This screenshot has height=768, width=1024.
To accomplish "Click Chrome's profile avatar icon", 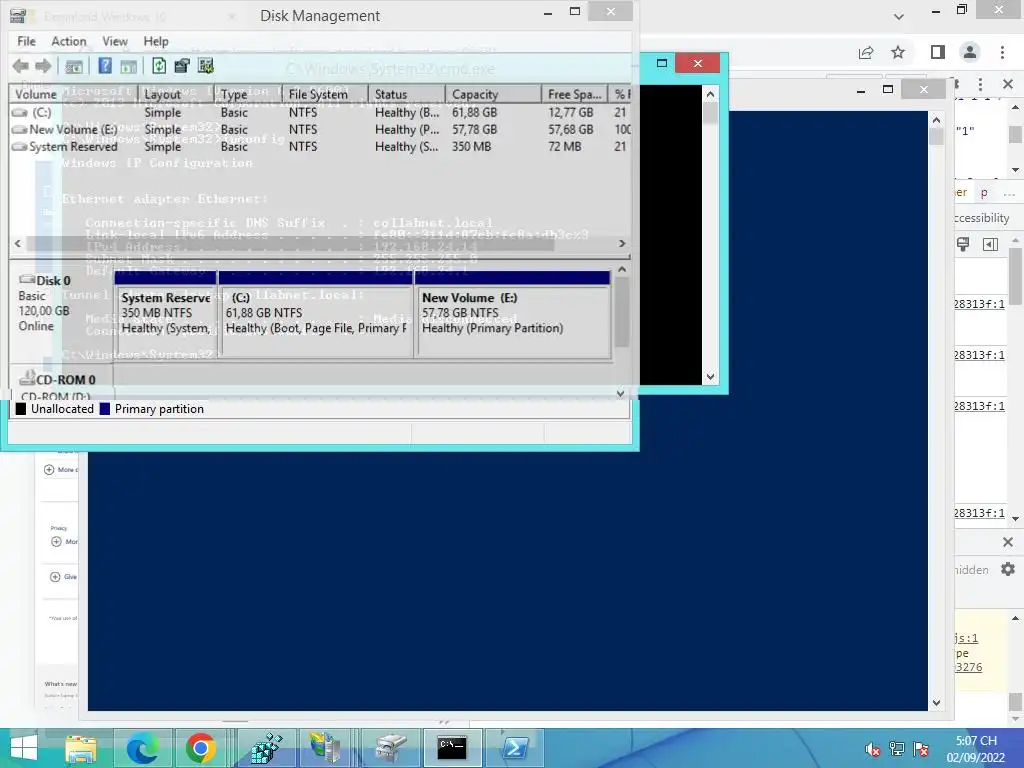I will pos(970,52).
